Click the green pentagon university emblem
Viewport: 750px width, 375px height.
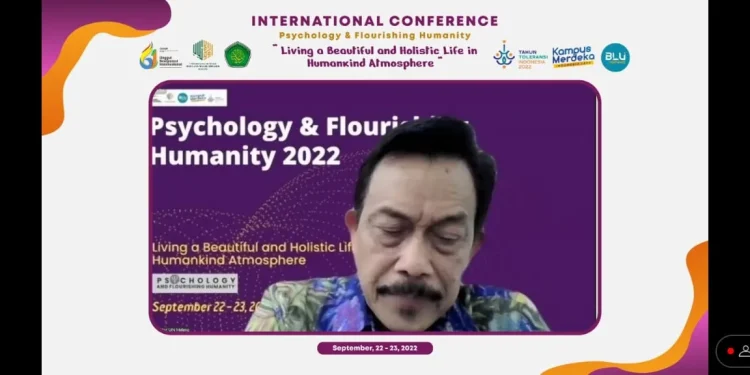pos(238,55)
